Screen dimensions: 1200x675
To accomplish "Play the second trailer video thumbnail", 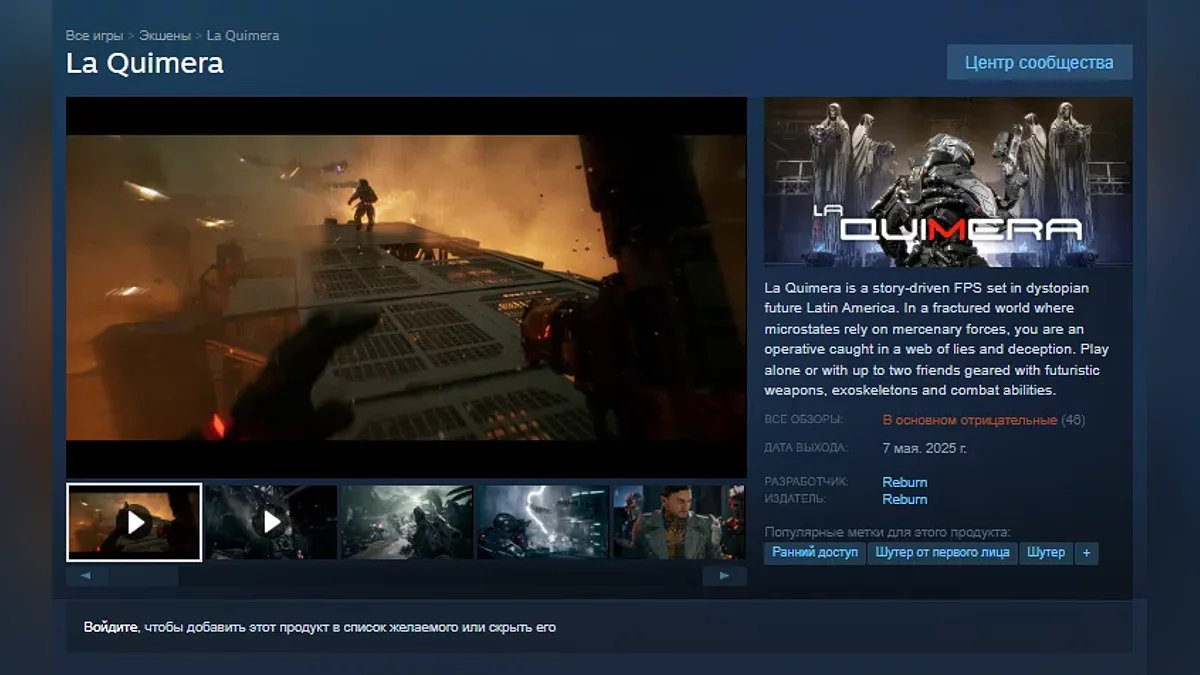I will click(x=271, y=522).
